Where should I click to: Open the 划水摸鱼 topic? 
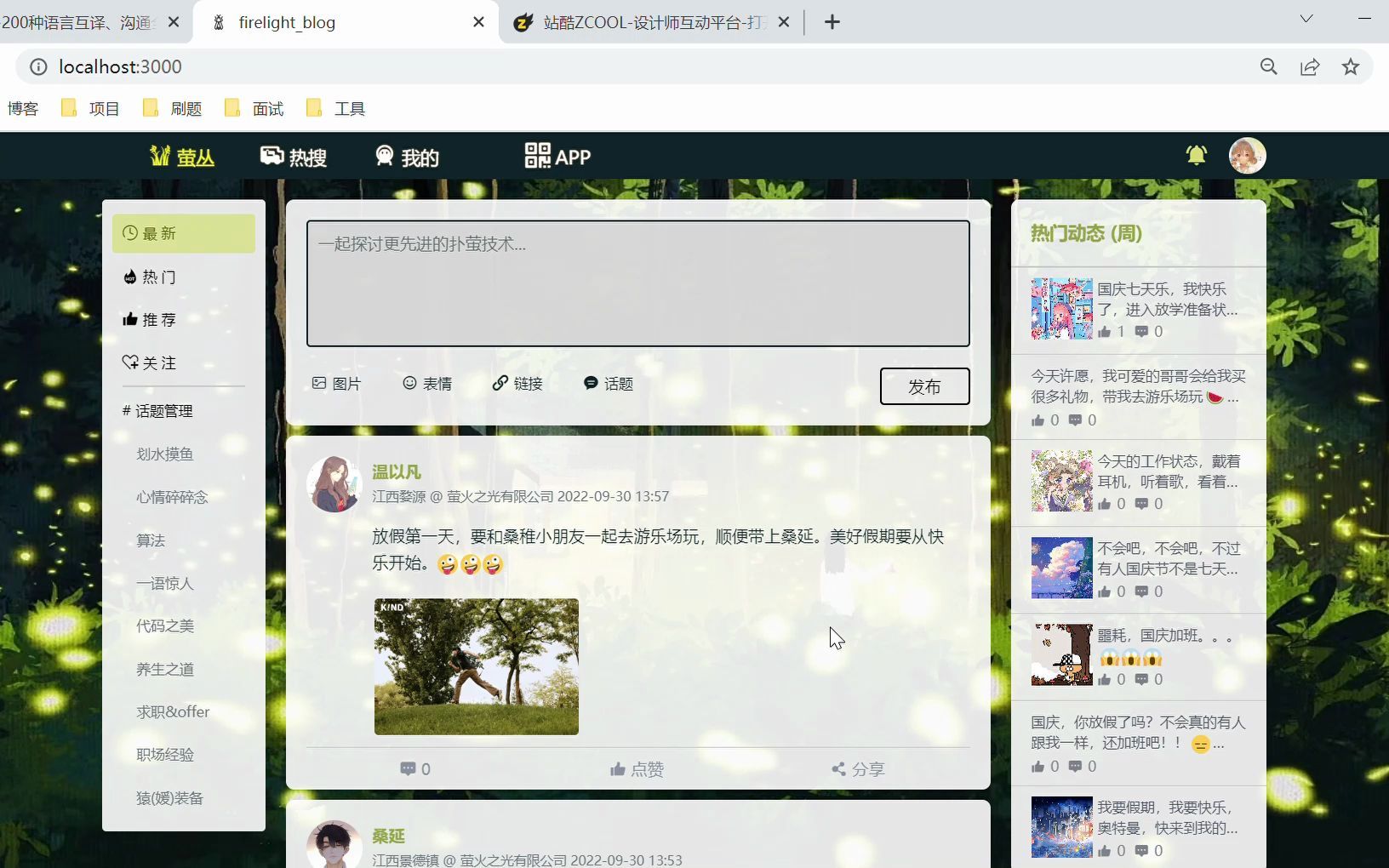click(165, 454)
